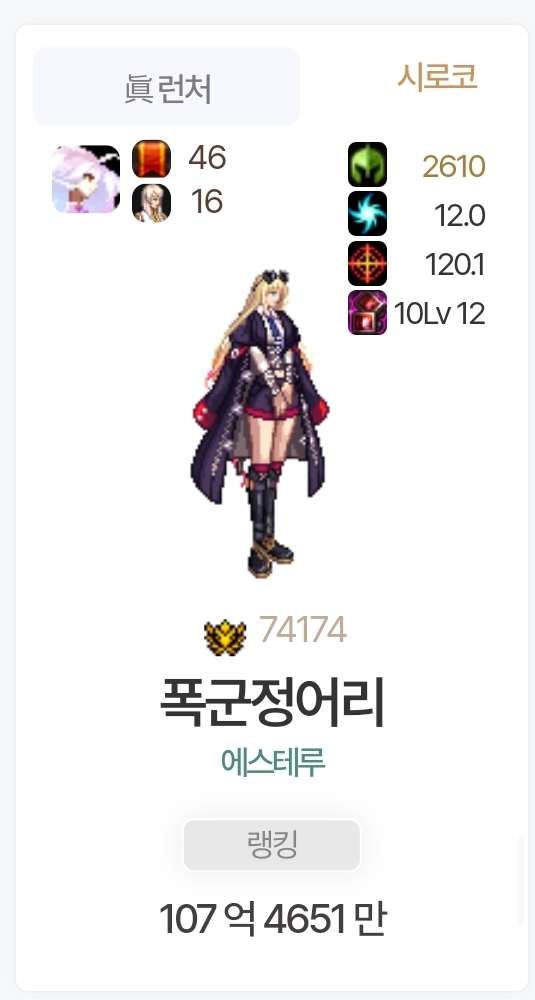Open the 시로코 link
Image resolution: width=535 pixels, height=1000 pixels.
[x=437, y=77]
